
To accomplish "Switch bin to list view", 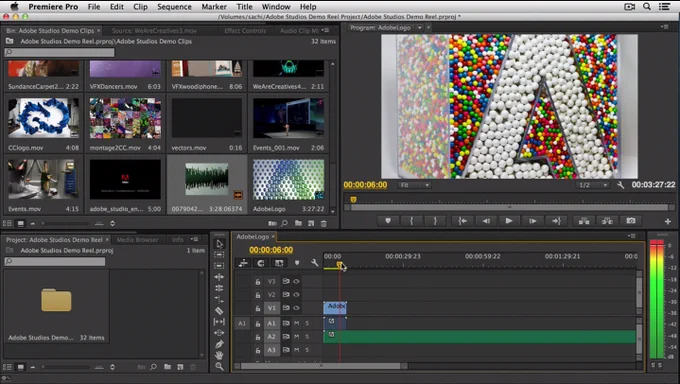I will (x=7, y=223).
